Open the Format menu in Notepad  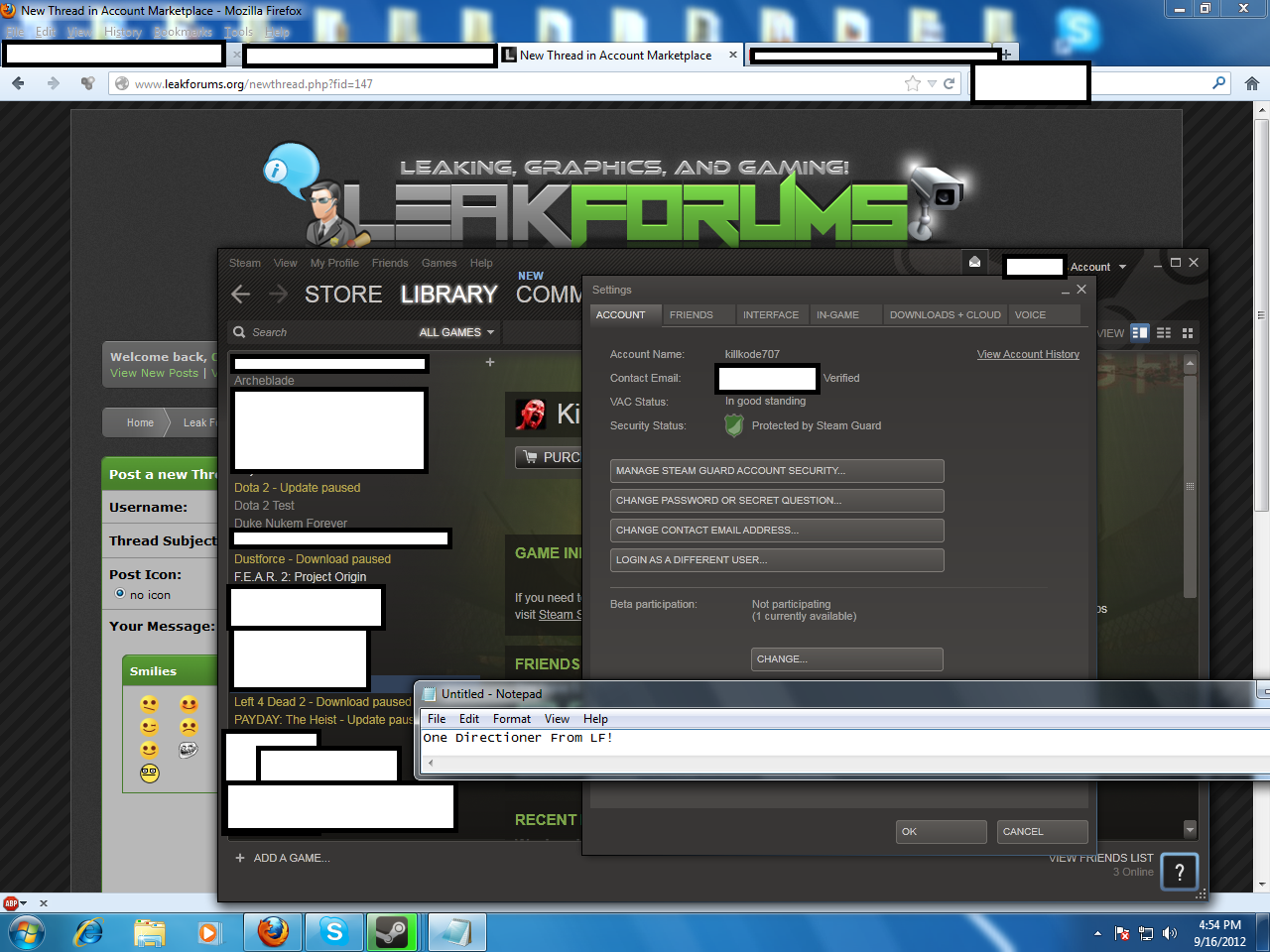(x=512, y=719)
